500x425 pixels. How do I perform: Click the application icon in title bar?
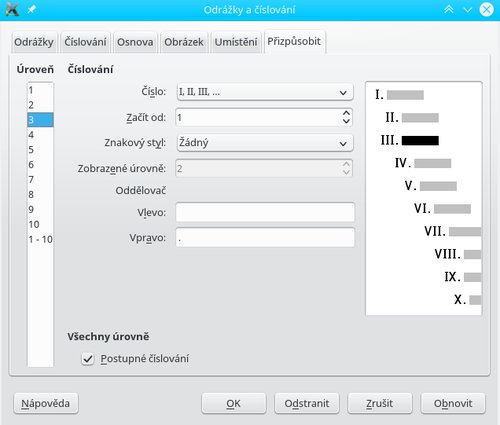pyautogui.click(x=12, y=9)
